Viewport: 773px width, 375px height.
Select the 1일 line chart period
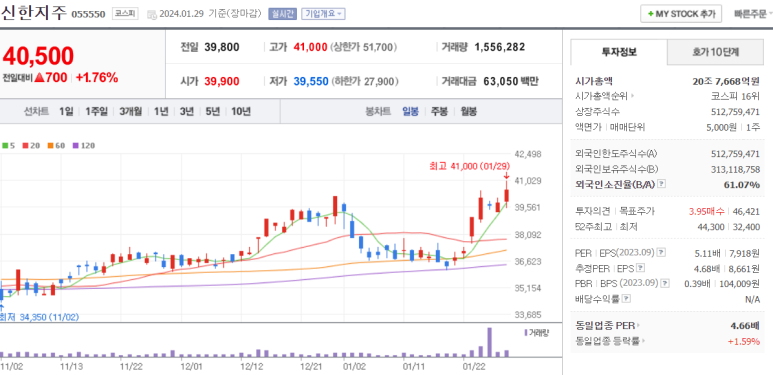tap(66, 111)
